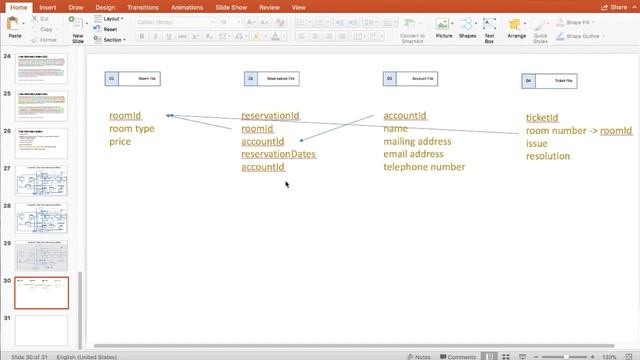640x360 pixels.
Task: Select slide 24 thumbnail
Action: coord(42,69)
